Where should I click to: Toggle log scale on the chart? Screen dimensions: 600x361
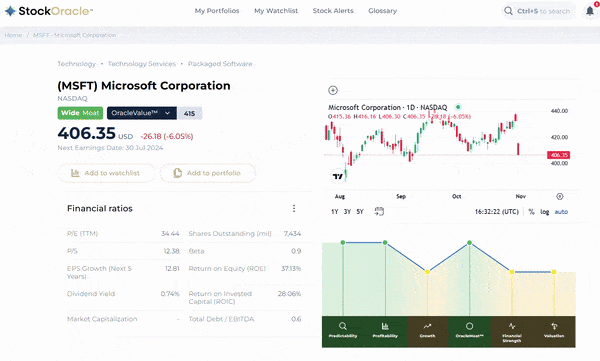click(545, 212)
